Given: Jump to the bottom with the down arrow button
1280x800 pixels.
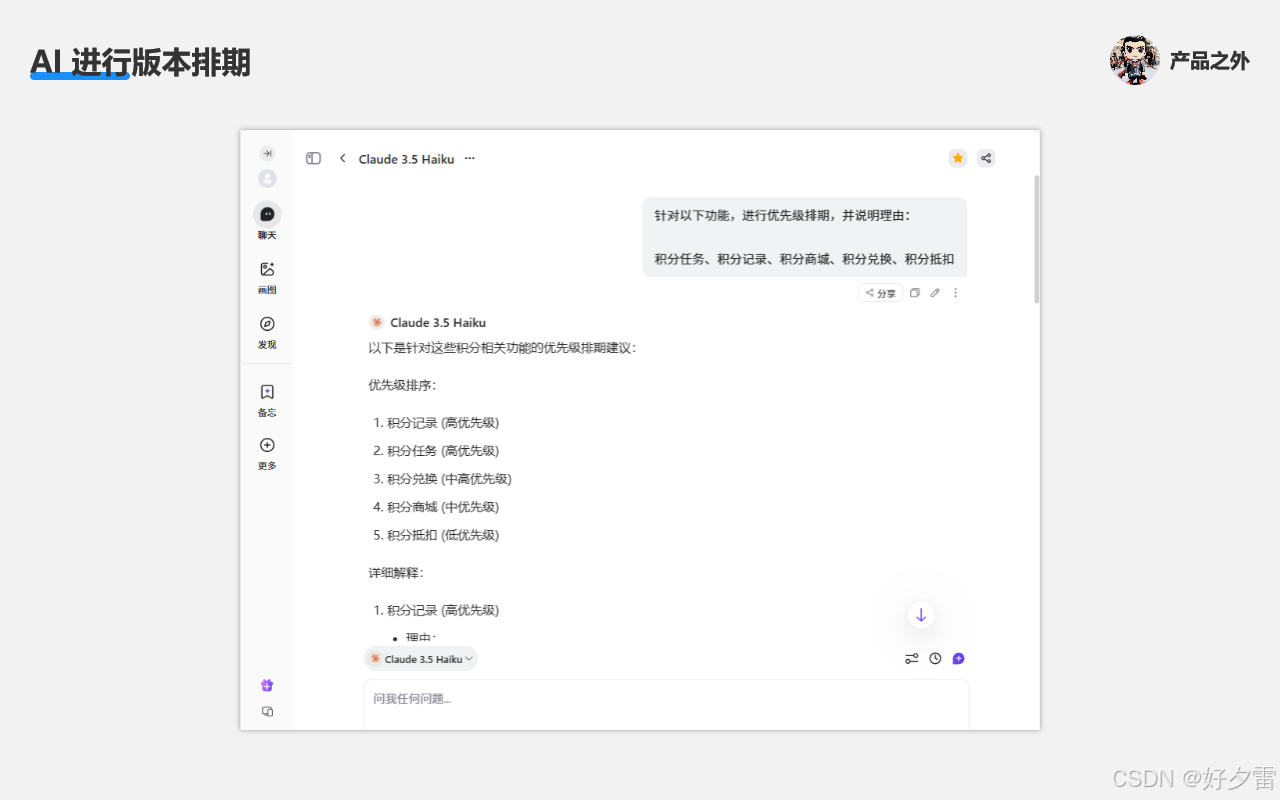Looking at the screenshot, I should (921, 615).
